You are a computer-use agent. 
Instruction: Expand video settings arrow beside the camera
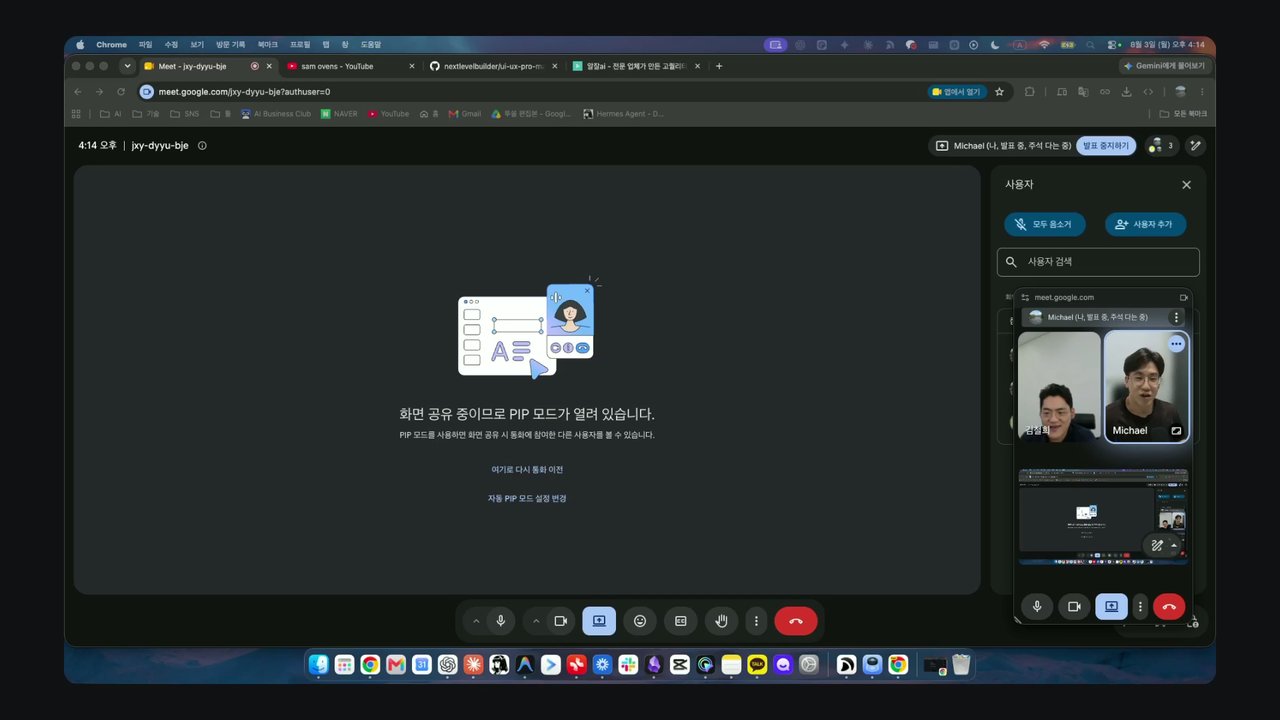coord(536,621)
